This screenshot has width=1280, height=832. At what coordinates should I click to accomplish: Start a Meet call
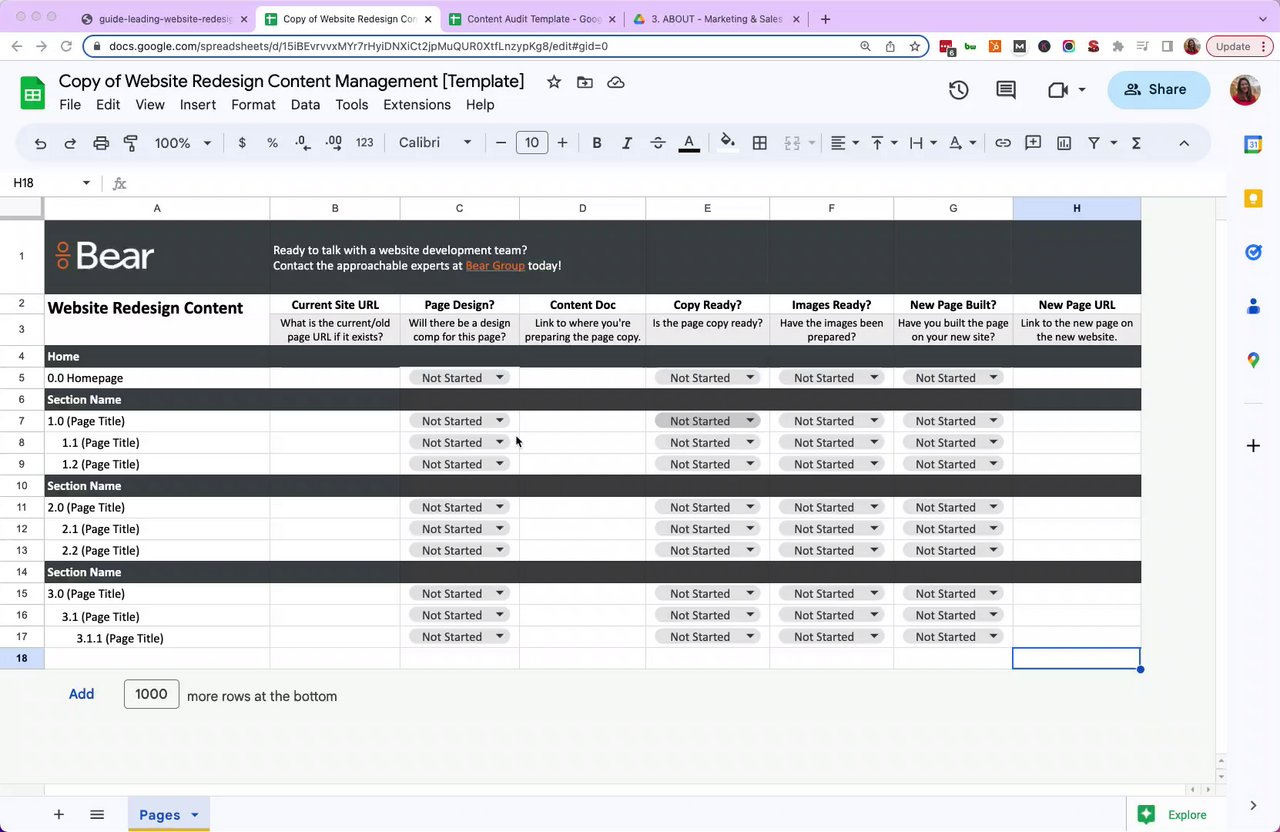click(1066, 90)
